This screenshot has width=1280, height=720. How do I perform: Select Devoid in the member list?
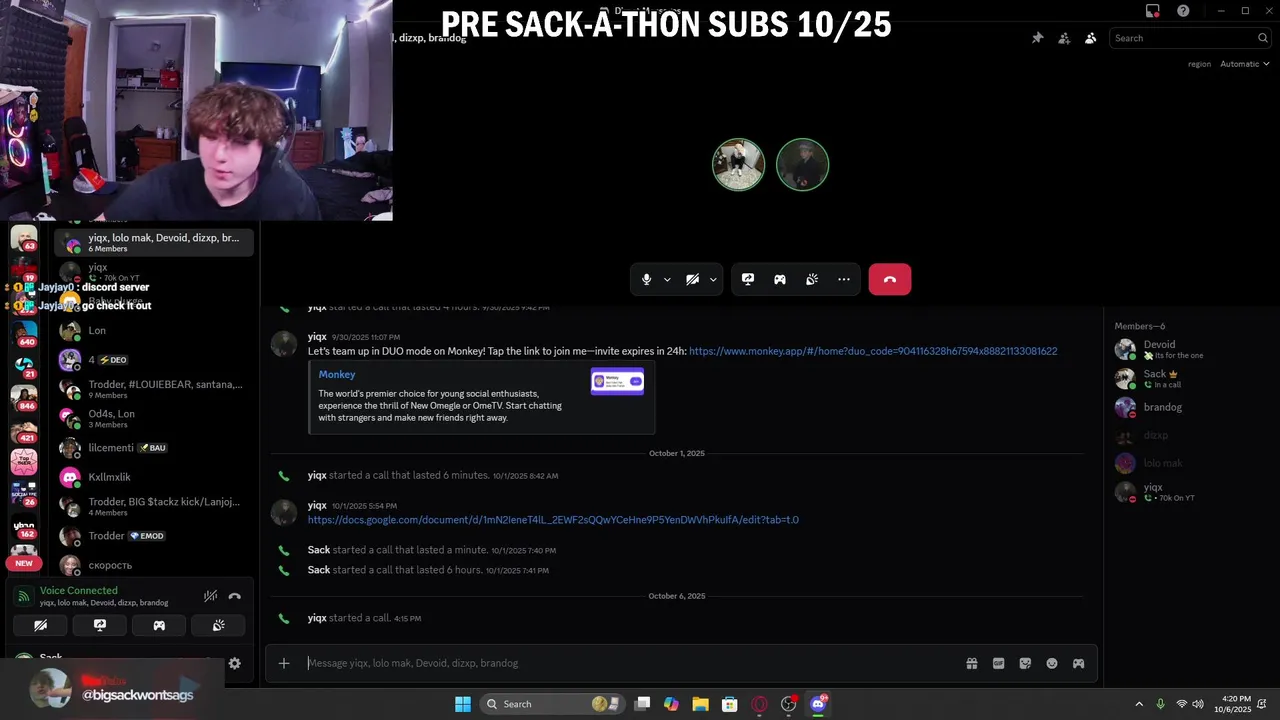point(1190,350)
